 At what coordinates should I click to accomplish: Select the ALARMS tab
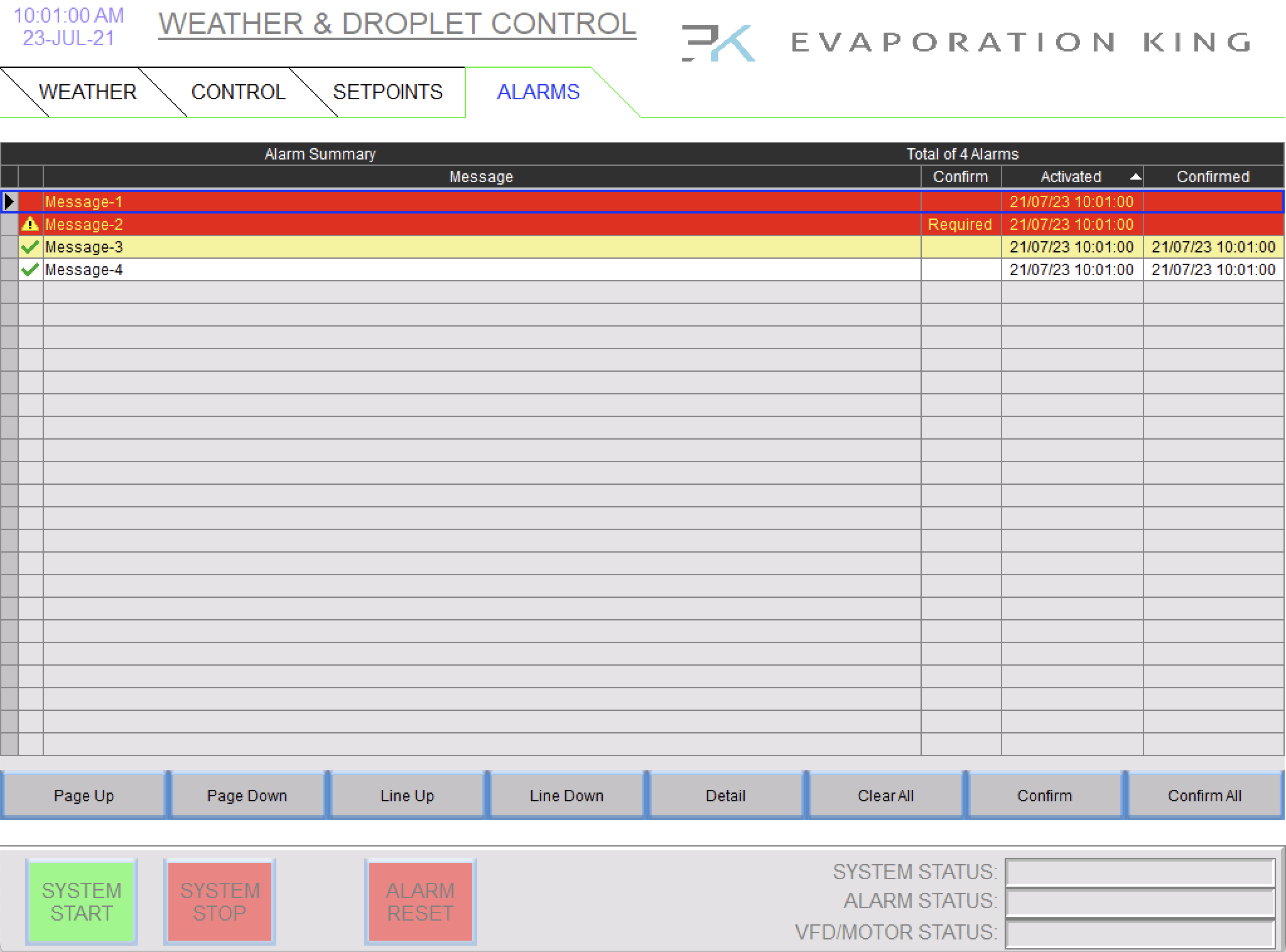point(538,92)
